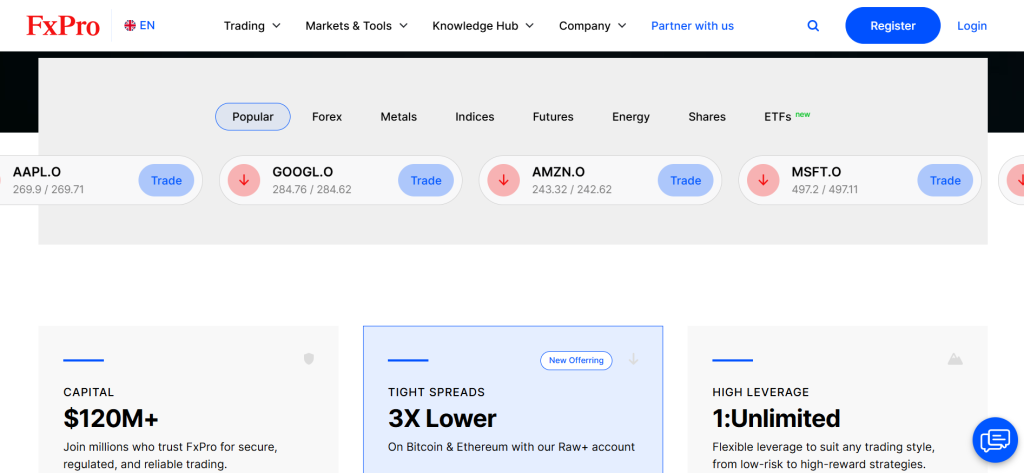This screenshot has height=473, width=1024.
Task: Click the 497.2 / 497.11 price quote
Action: click(824, 189)
